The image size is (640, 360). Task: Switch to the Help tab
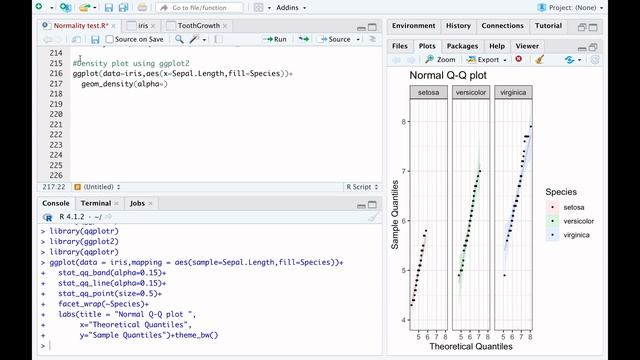[497, 46]
